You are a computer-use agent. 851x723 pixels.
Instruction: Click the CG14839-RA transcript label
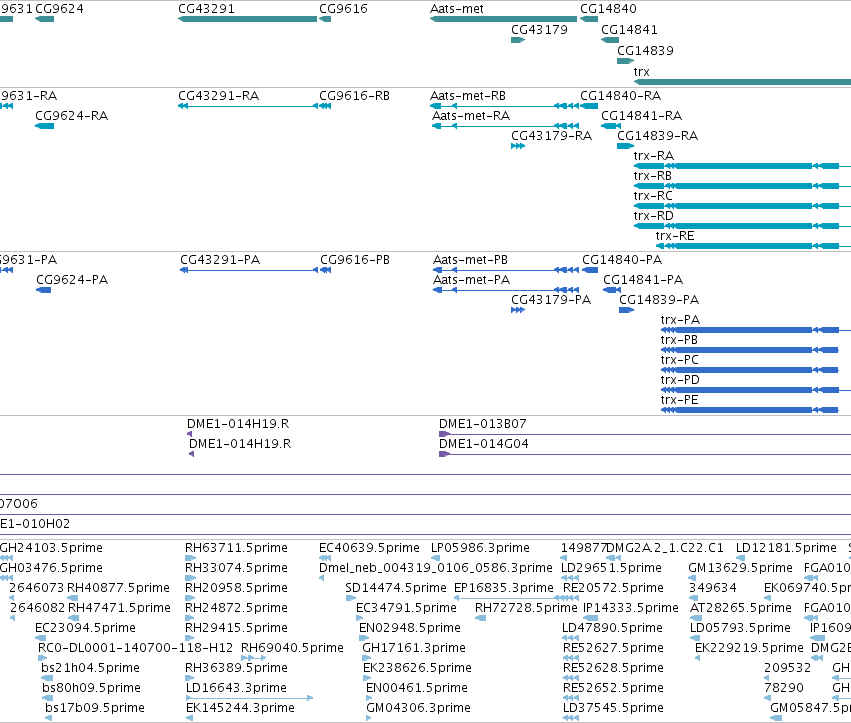coord(657,136)
